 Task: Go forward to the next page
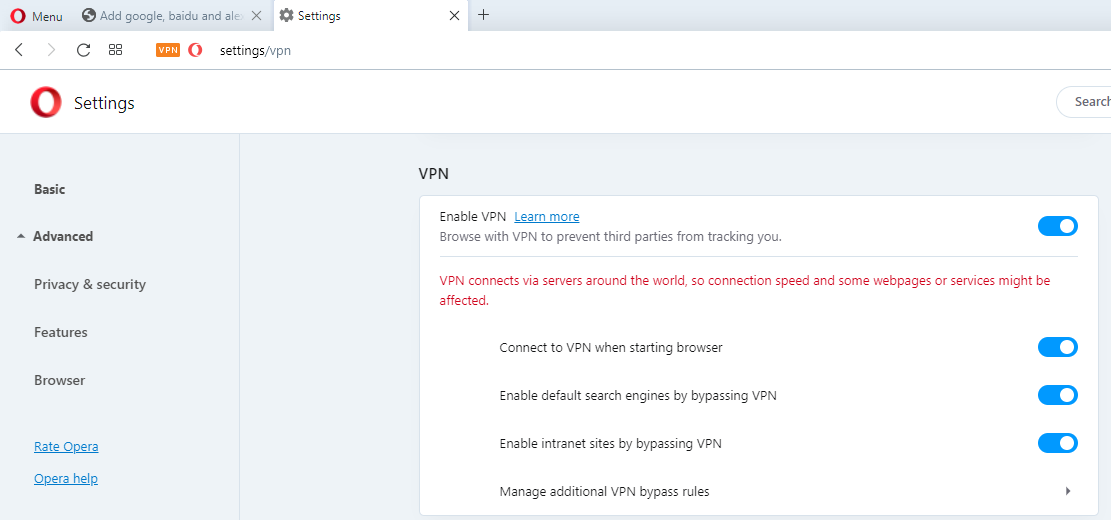coord(51,50)
